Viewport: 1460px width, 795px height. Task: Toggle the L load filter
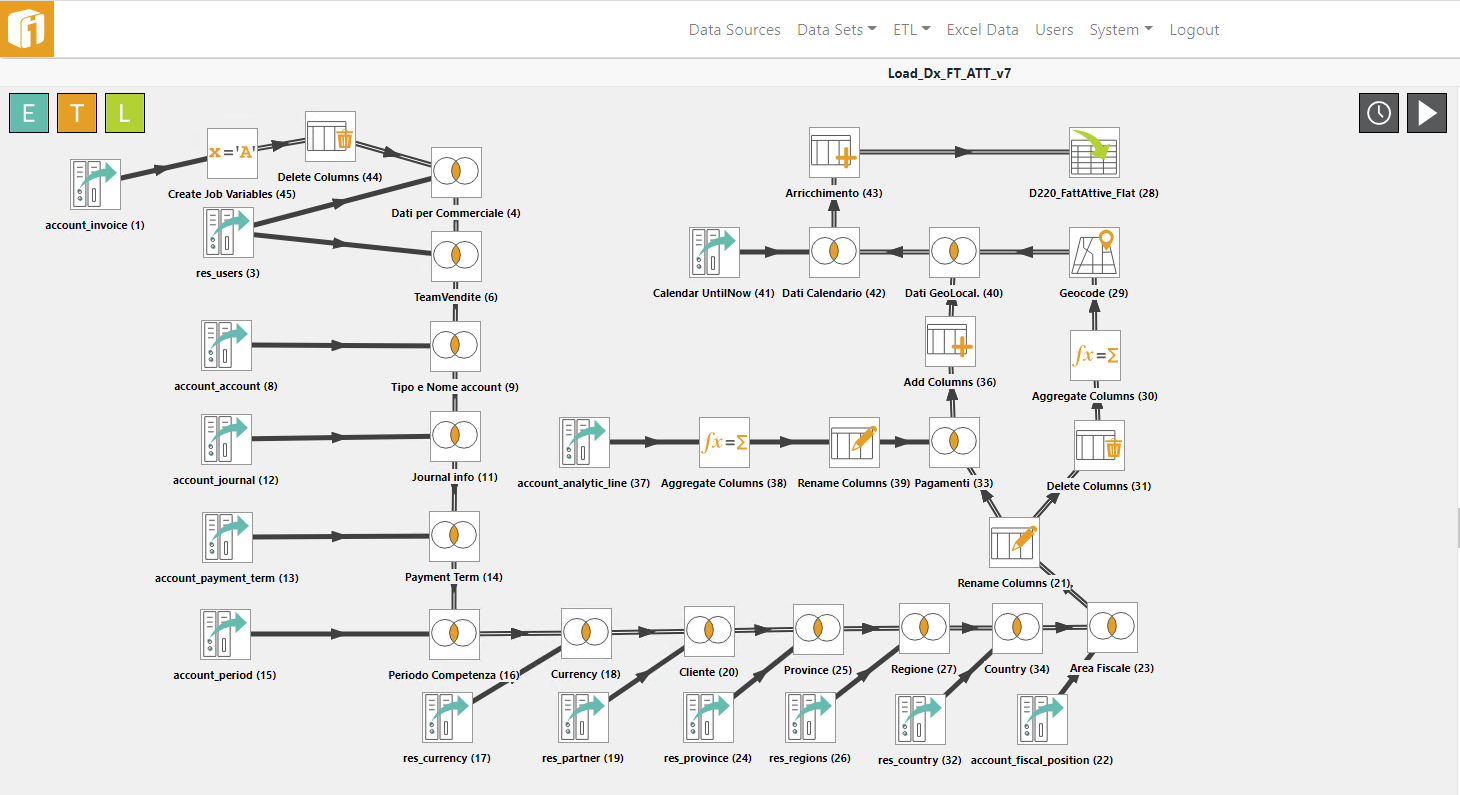tap(125, 113)
